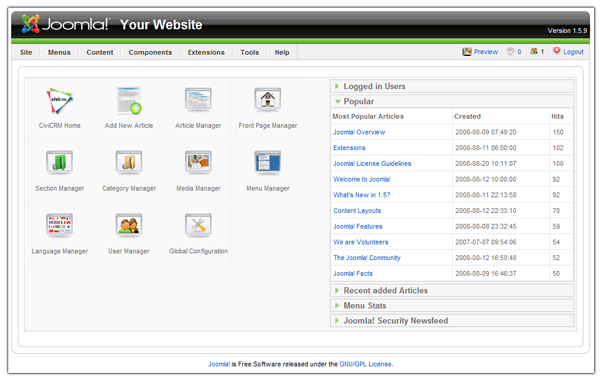Click the Add New Article icon
600x380 pixels.
tap(129, 100)
